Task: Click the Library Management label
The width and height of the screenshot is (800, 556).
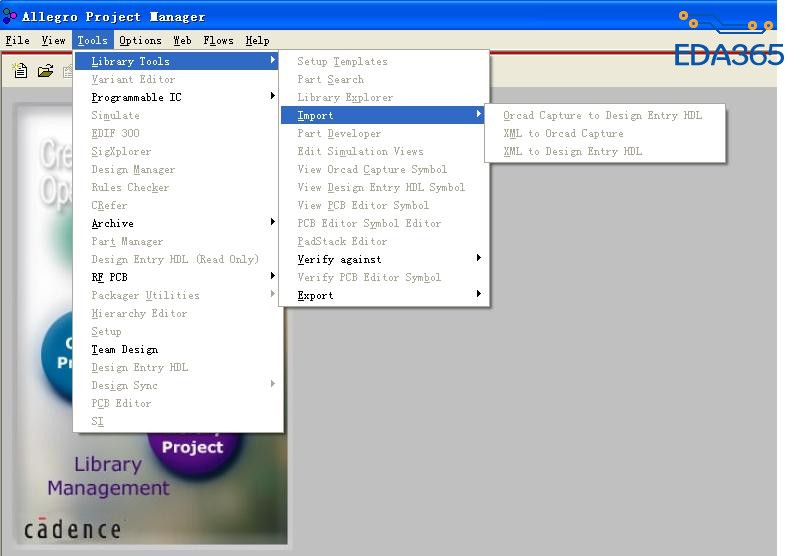Action: [x=108, y=476]
